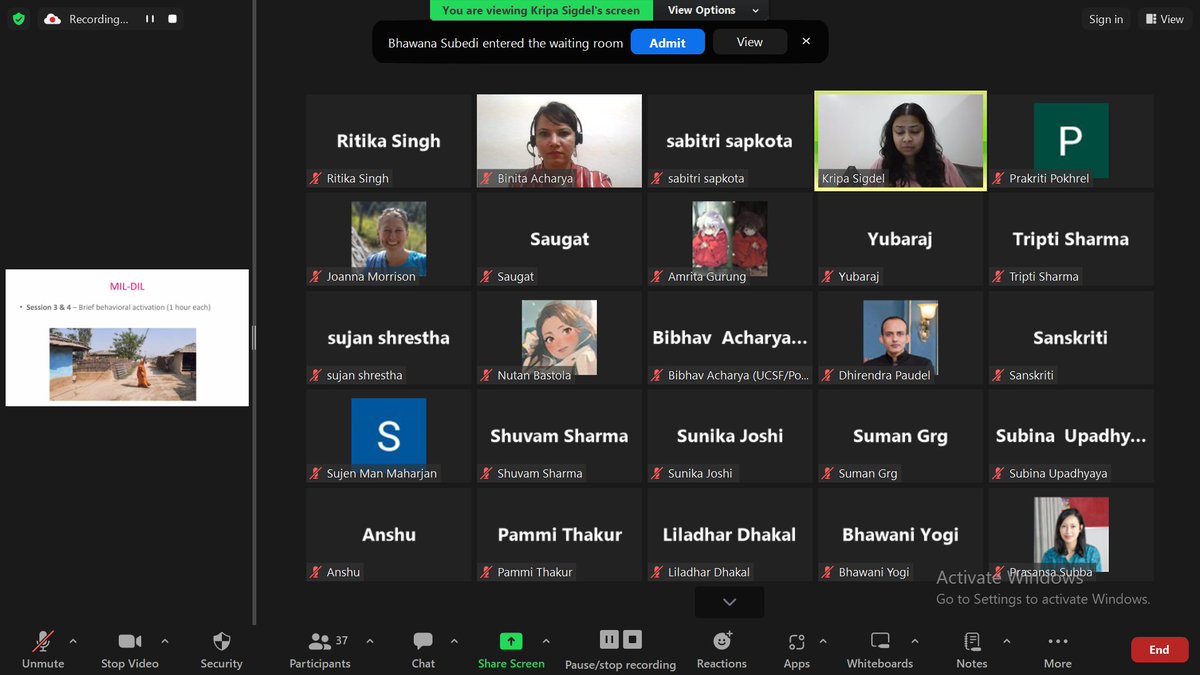Screen dimensions: 1200x675
Task: Click the Shuvam Sharma participant tile
Action: click(x=559, y=436)
